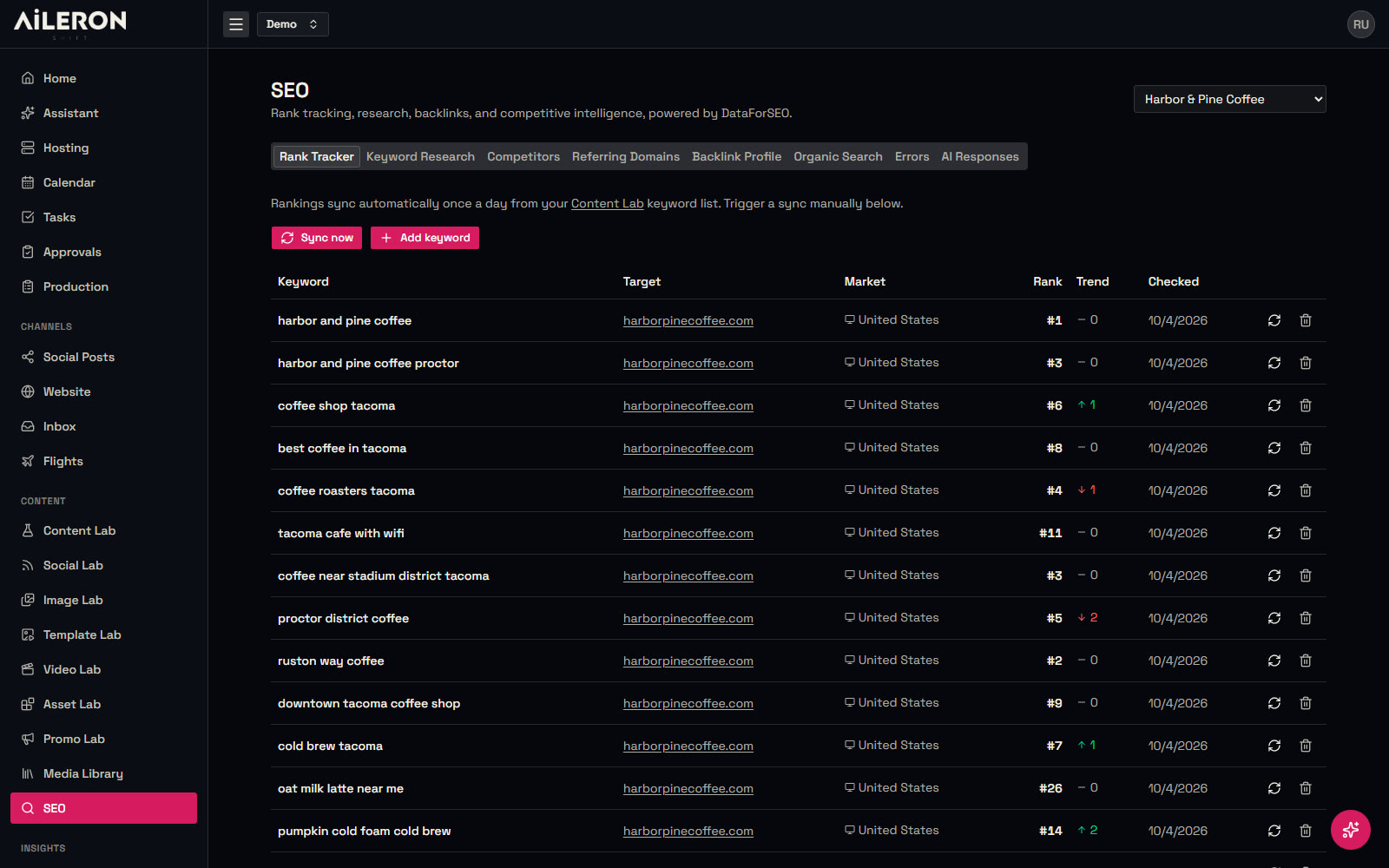Open the Backlink Profile tab
This screenshot has width=1389, height=868.
[736, 156]
